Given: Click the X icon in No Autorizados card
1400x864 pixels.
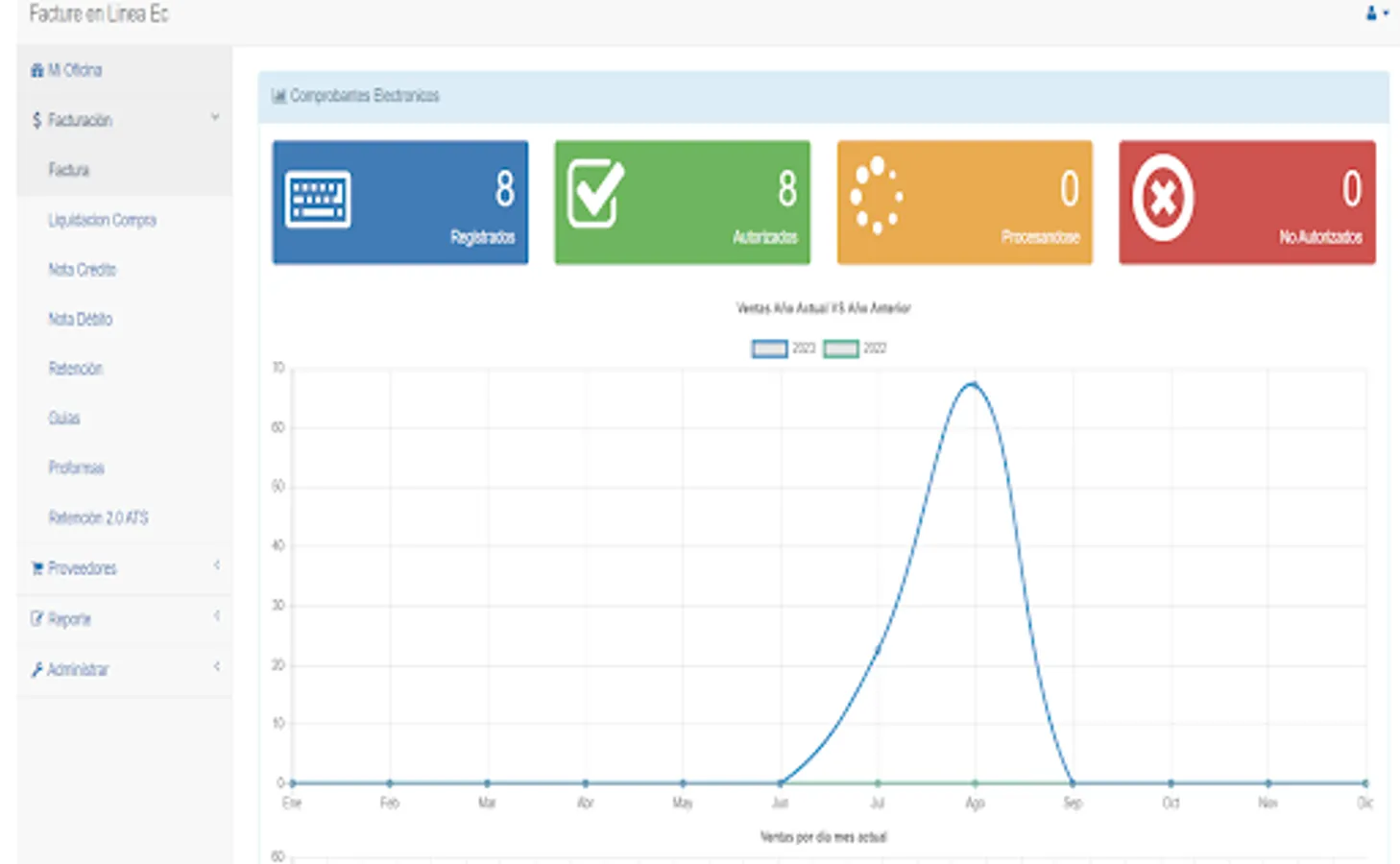Looking at the screenshot, I should 1162,198.
